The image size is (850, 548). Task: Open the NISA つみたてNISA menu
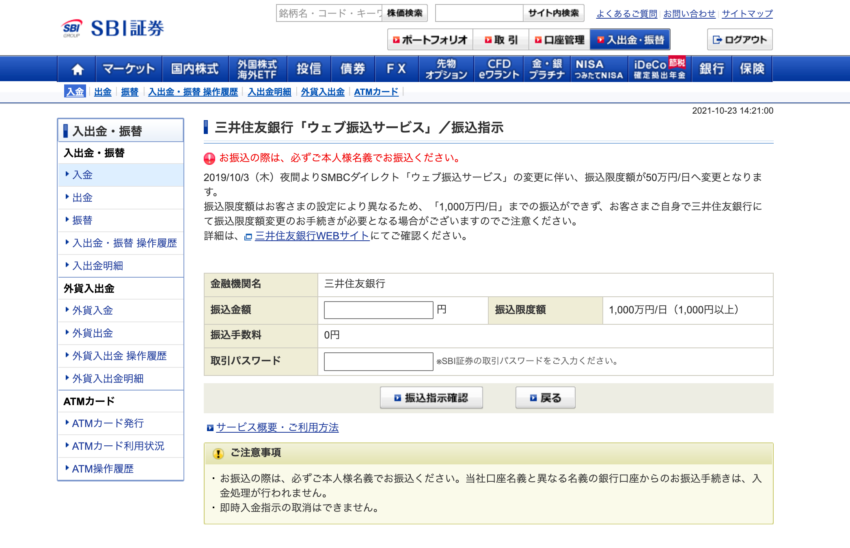click(598, 69)
